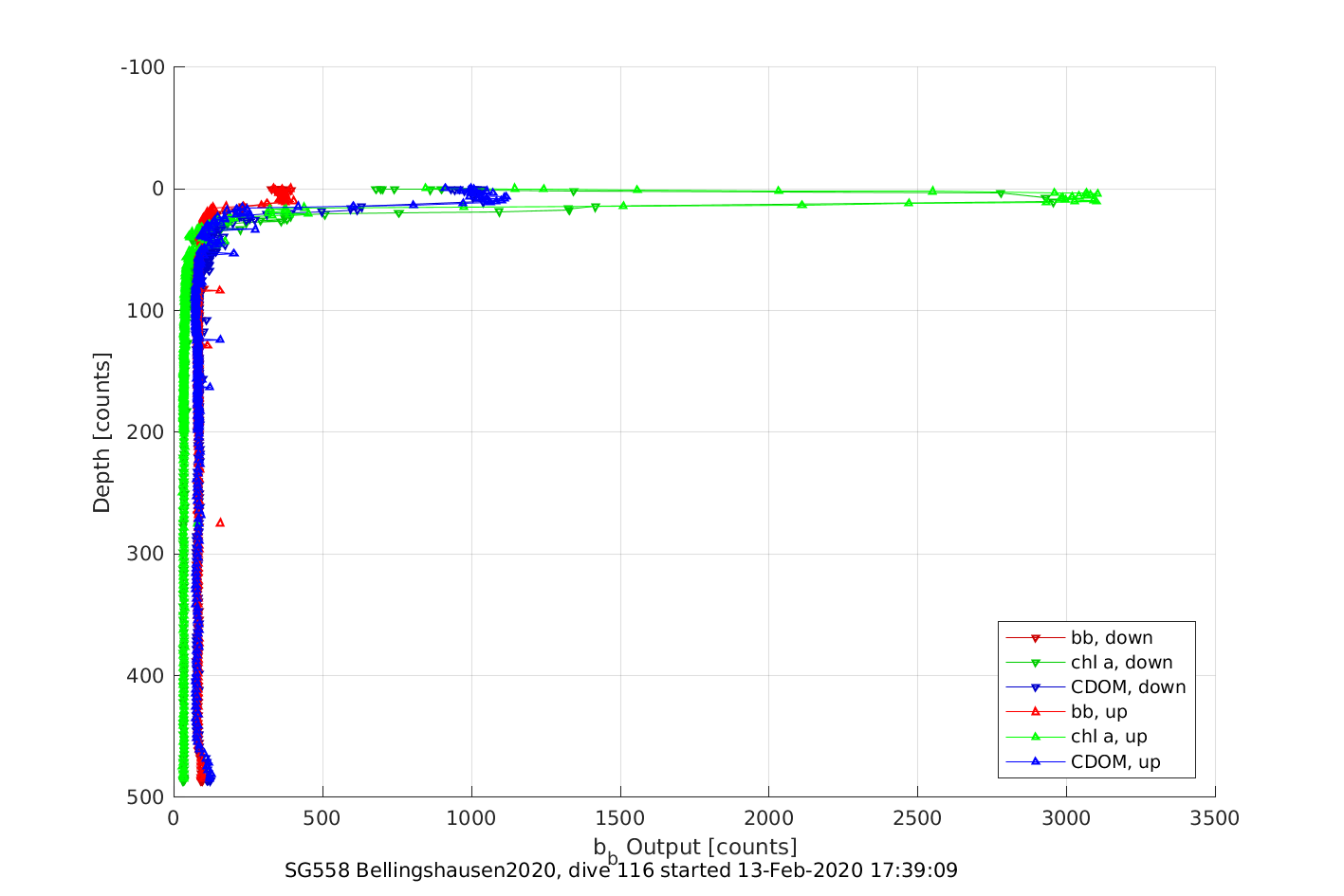The image size is (1344, 896).
Task: Select the "bb, down" legend text label
Action: [x=1112, y=638]
